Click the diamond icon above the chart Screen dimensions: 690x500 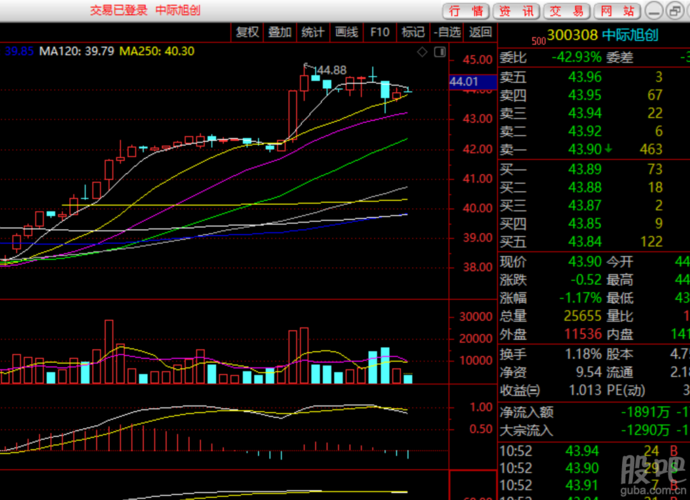pos(422,52)
